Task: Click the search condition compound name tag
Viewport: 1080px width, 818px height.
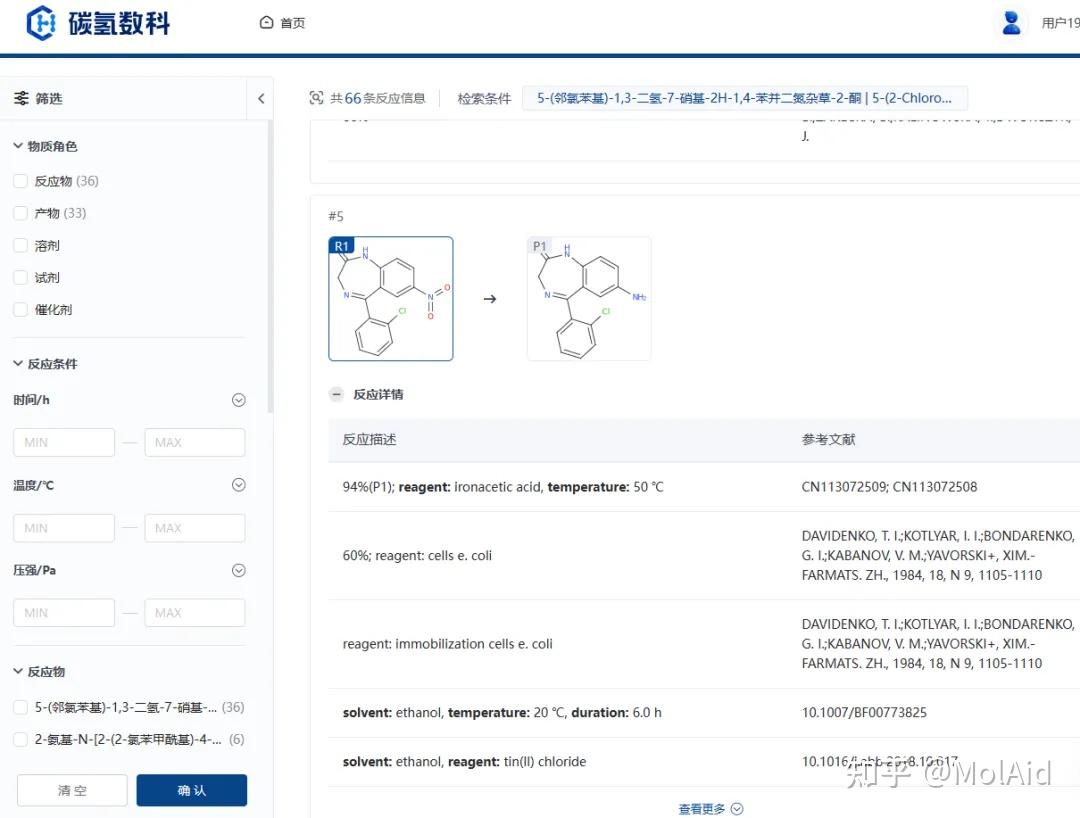Action: (745, 98)
